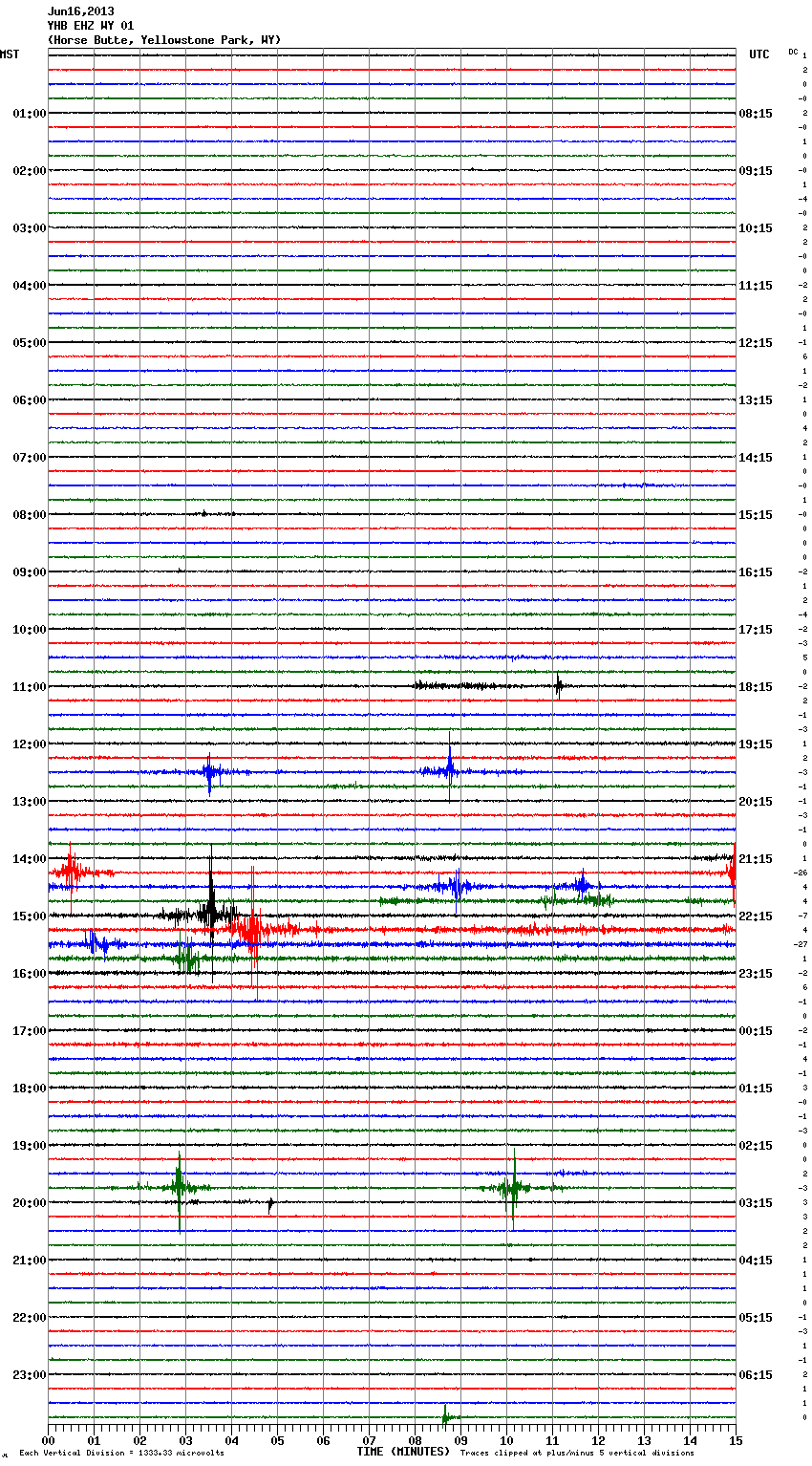This screenshot has width=812, height=1466.
Task: Click the '09:15' UTC time label
Action: [756, 171]
